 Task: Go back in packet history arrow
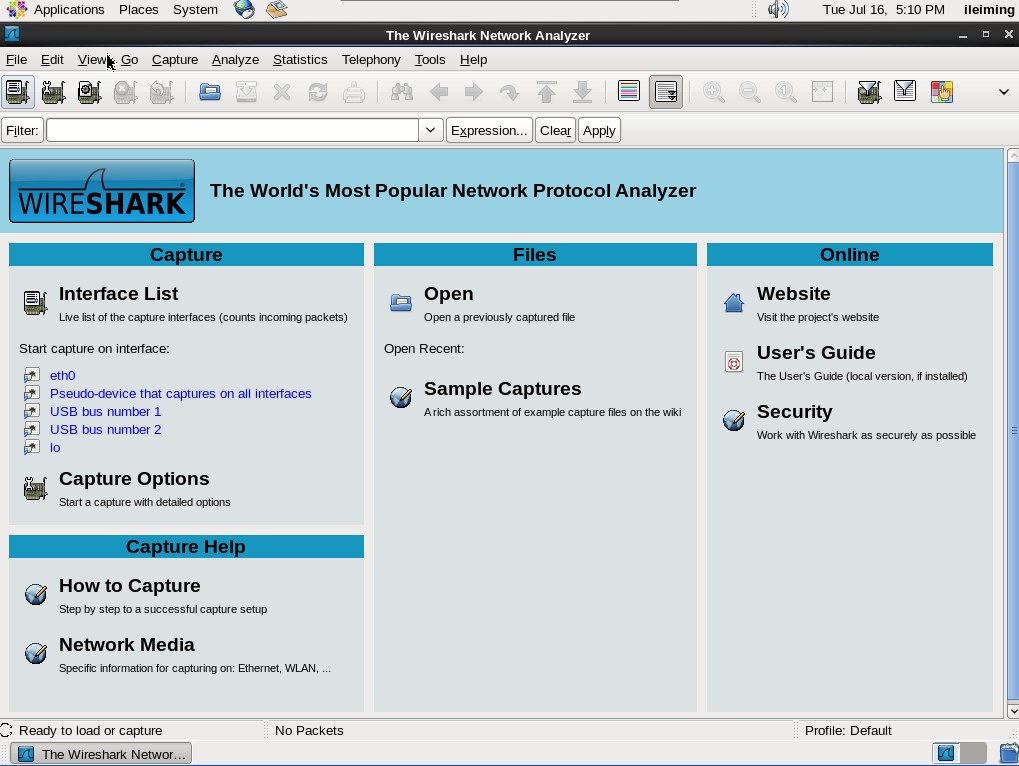click(439, 92)
